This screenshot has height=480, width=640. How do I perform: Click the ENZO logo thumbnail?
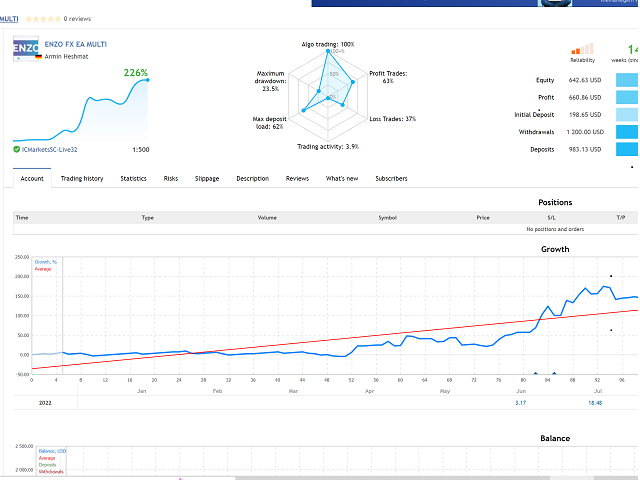[x=26, y=49]
